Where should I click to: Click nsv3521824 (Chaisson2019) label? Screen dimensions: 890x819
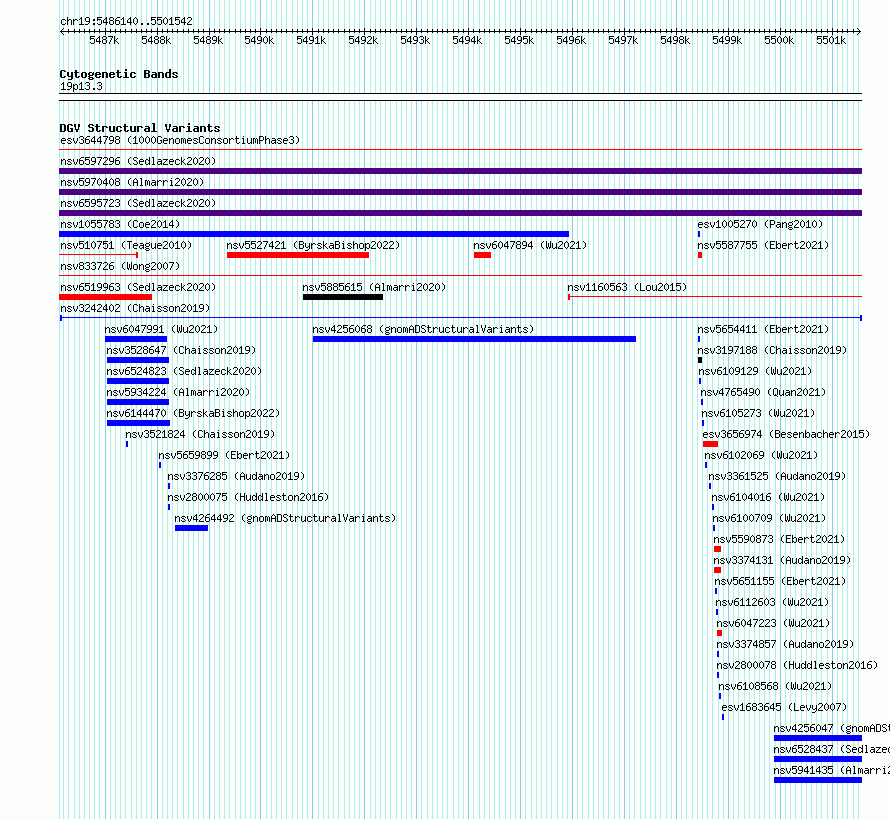coord(200,434)
